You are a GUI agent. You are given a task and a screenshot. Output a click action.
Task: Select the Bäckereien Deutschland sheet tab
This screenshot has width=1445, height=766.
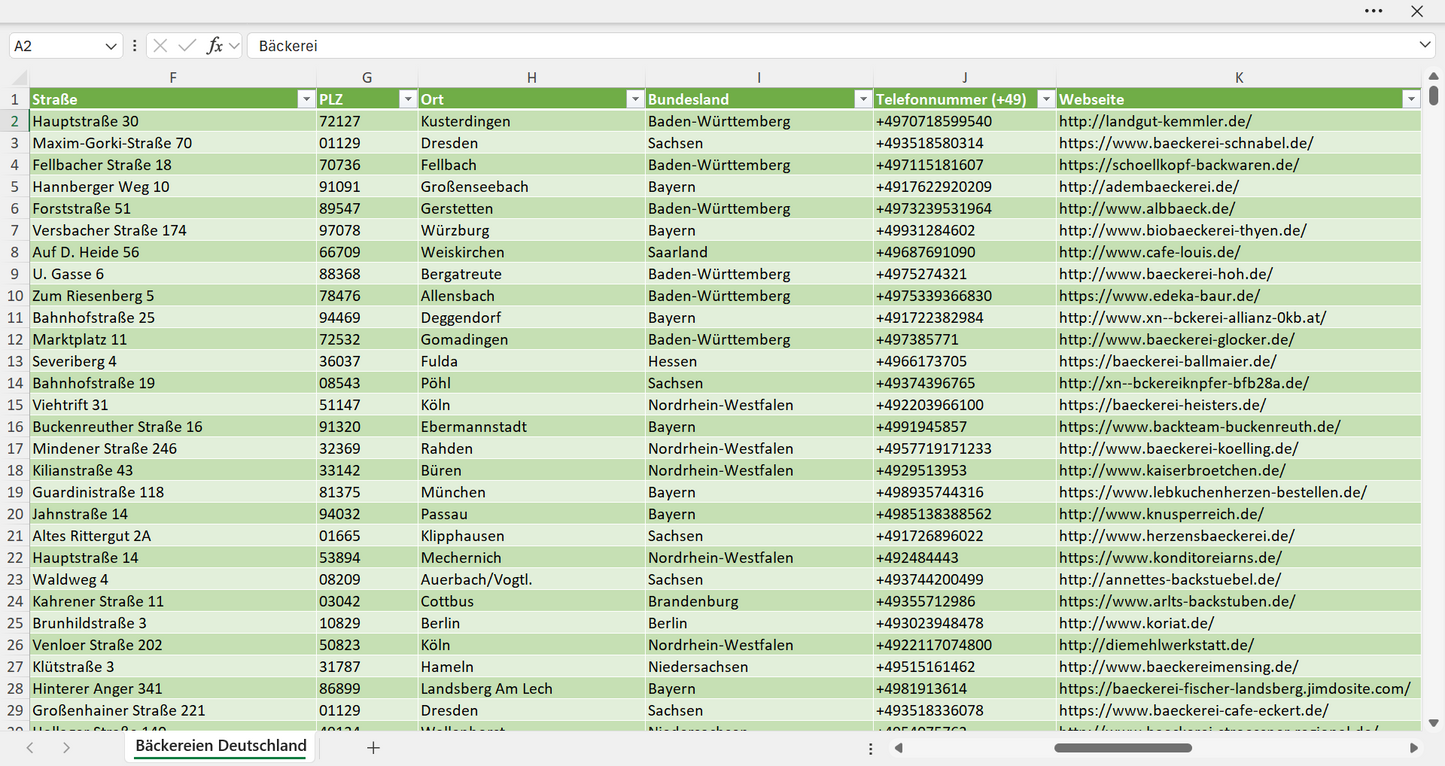click(221, 746)
